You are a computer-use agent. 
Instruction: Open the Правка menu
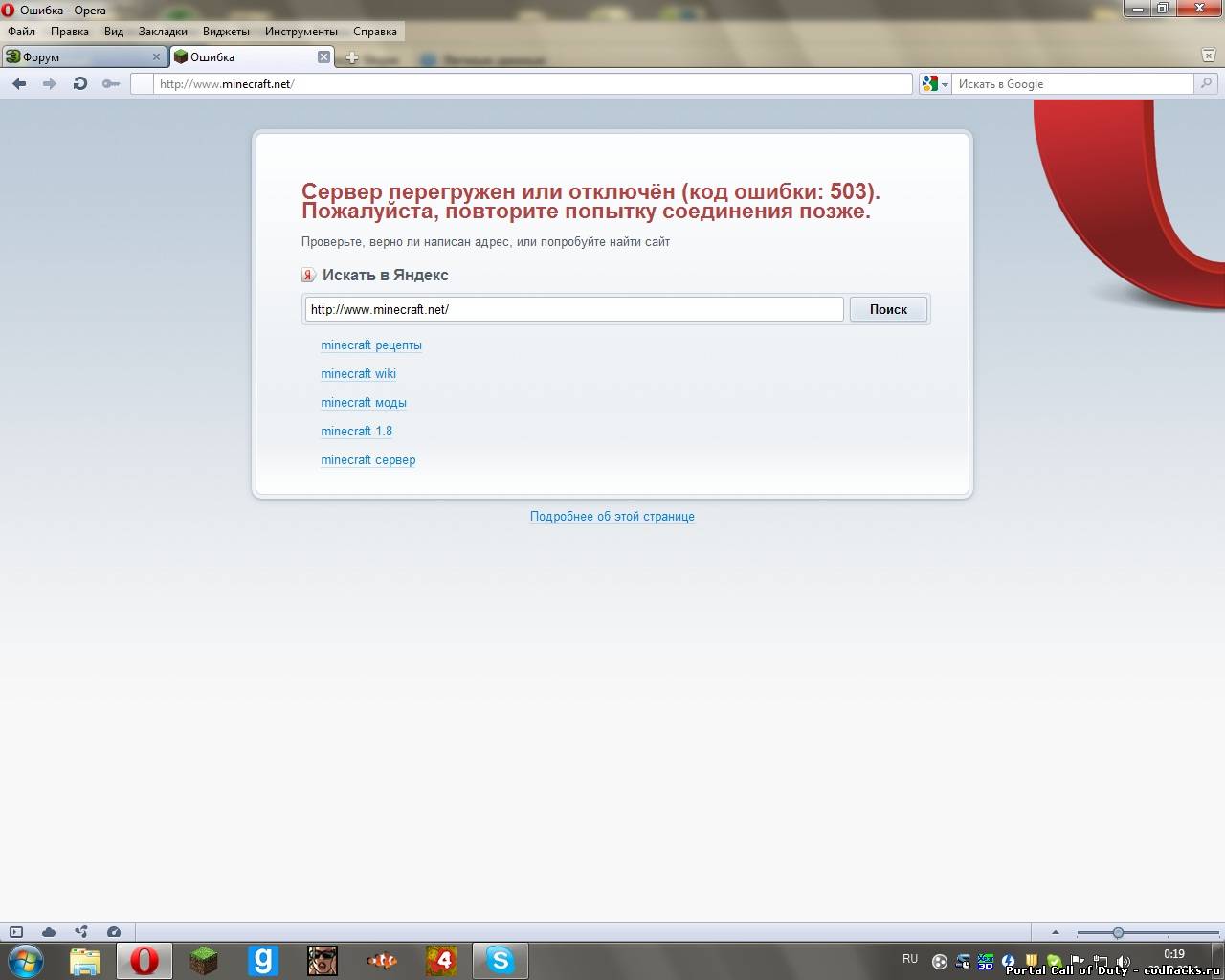click(x=70, y=32)
